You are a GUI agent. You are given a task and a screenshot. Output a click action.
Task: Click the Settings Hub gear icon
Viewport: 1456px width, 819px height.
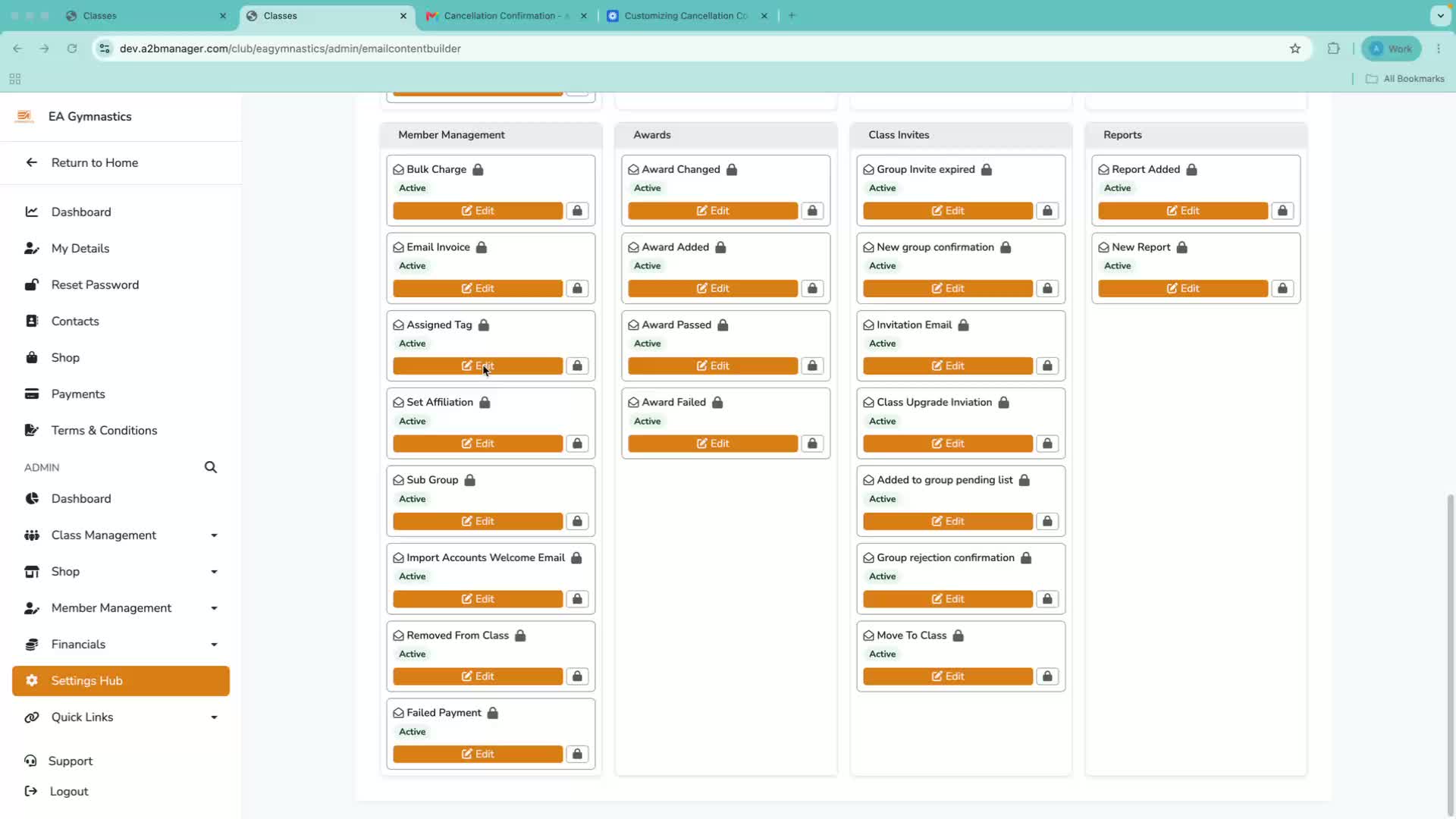click(x=32, y=680)
